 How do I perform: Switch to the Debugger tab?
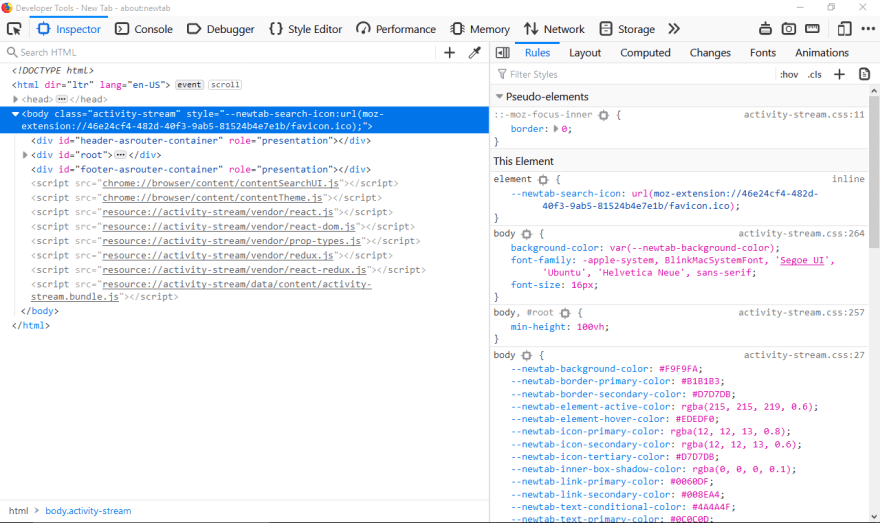click(221, 29)
